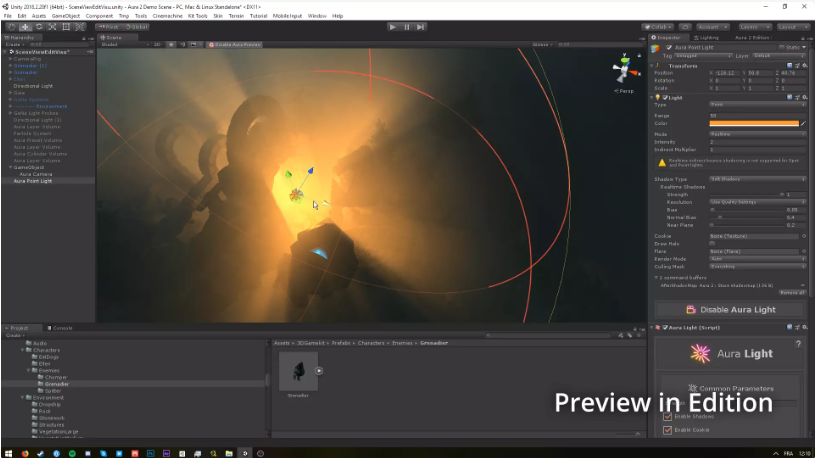Click the Step forward button
Viewport: 820px width, 458px height.
(x=421, y=27)
